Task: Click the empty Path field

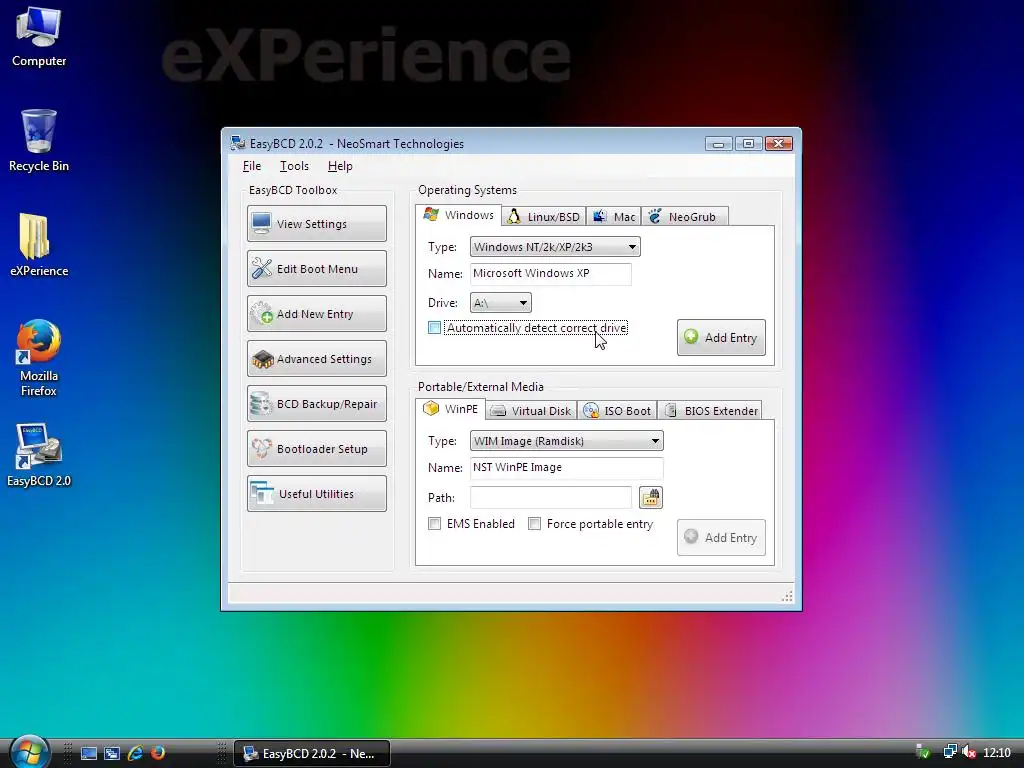Action: coord(551,498)
